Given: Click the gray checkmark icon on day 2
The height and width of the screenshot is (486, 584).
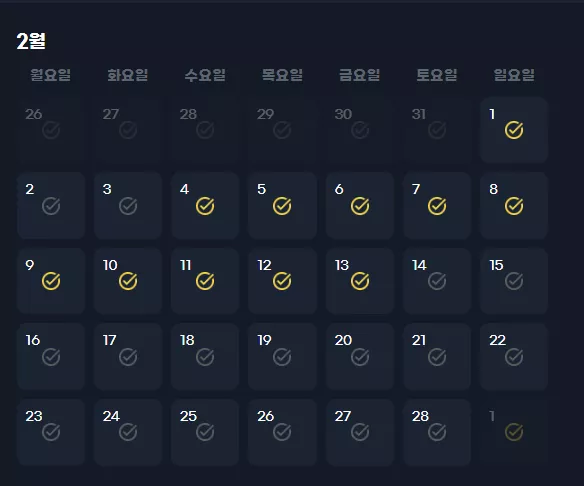Looking at the screenshot, I should (51, 206).
